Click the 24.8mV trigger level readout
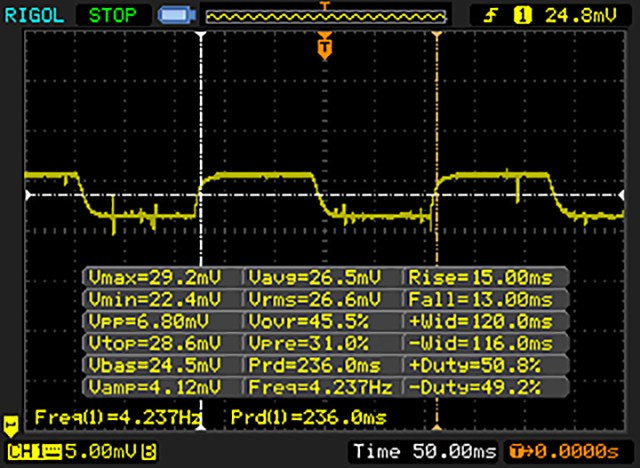 (581, 16)
